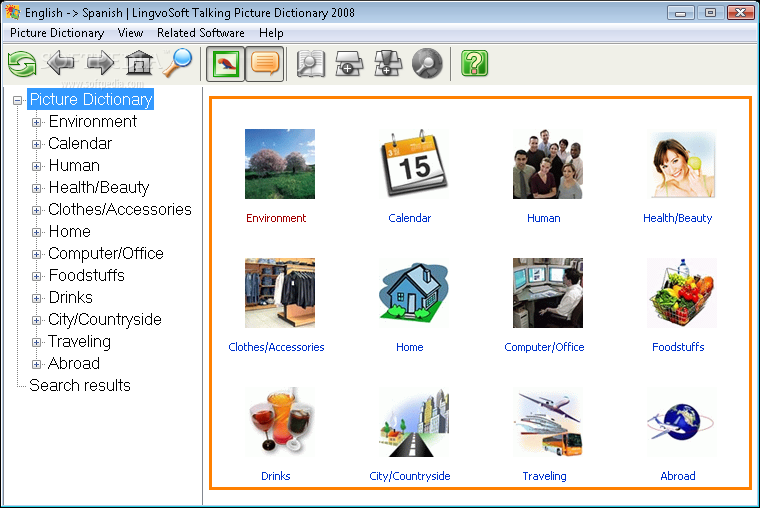This screenshot has width=760, height=508.
Task: Click the Home building toolbar icon
Action: click(139, 63)
